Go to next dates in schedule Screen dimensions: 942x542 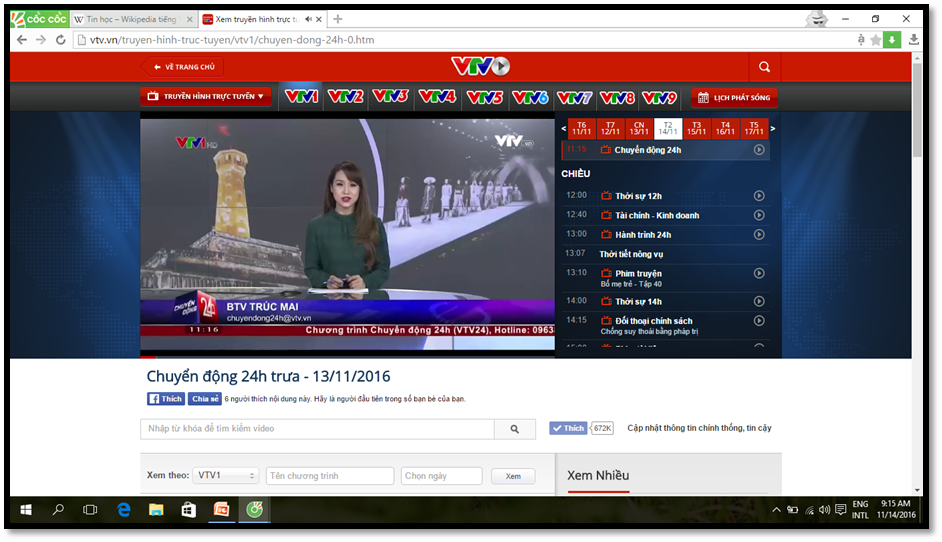pos(773,128)
